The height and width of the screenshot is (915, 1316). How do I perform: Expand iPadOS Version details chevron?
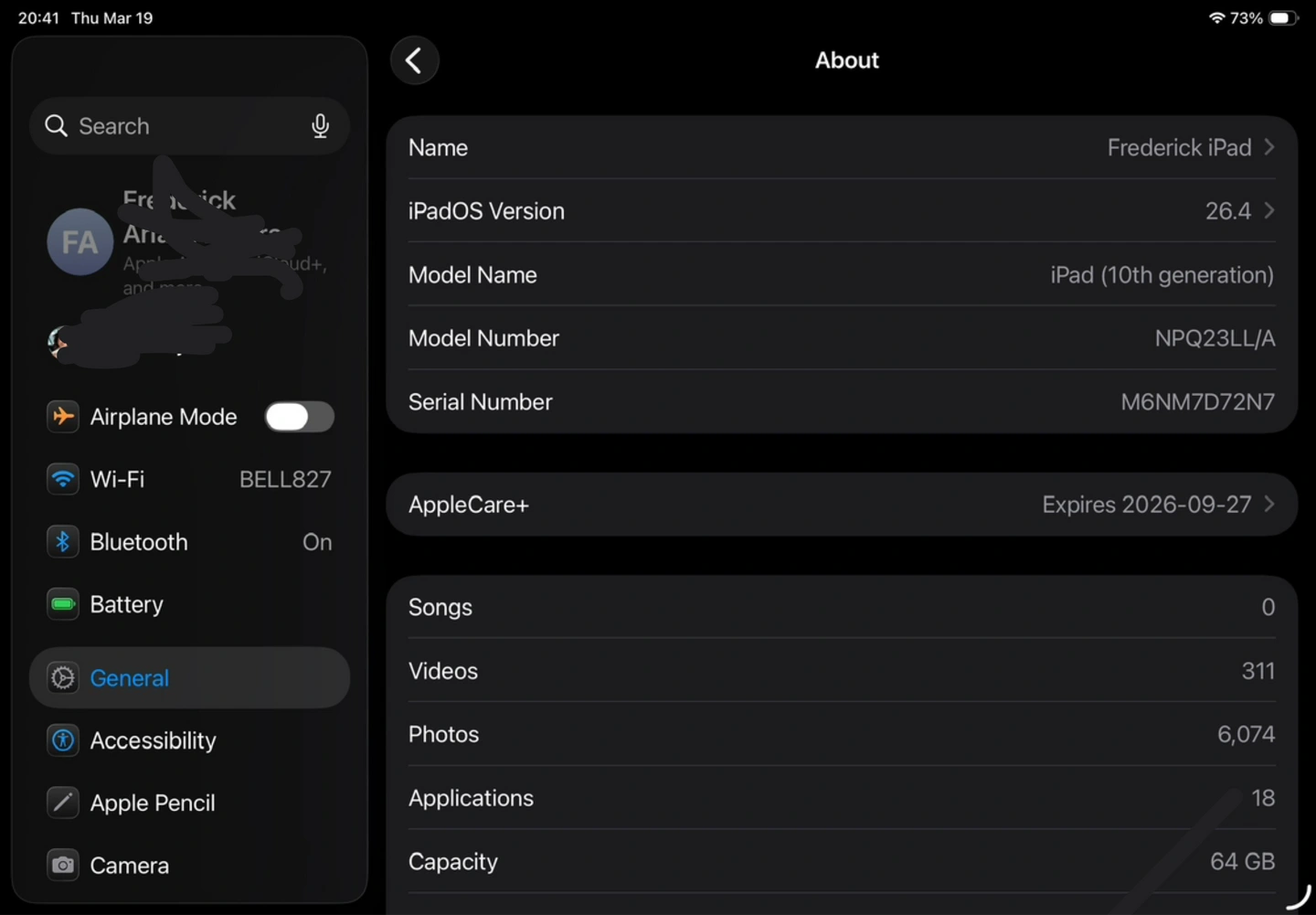[1269, 211]
